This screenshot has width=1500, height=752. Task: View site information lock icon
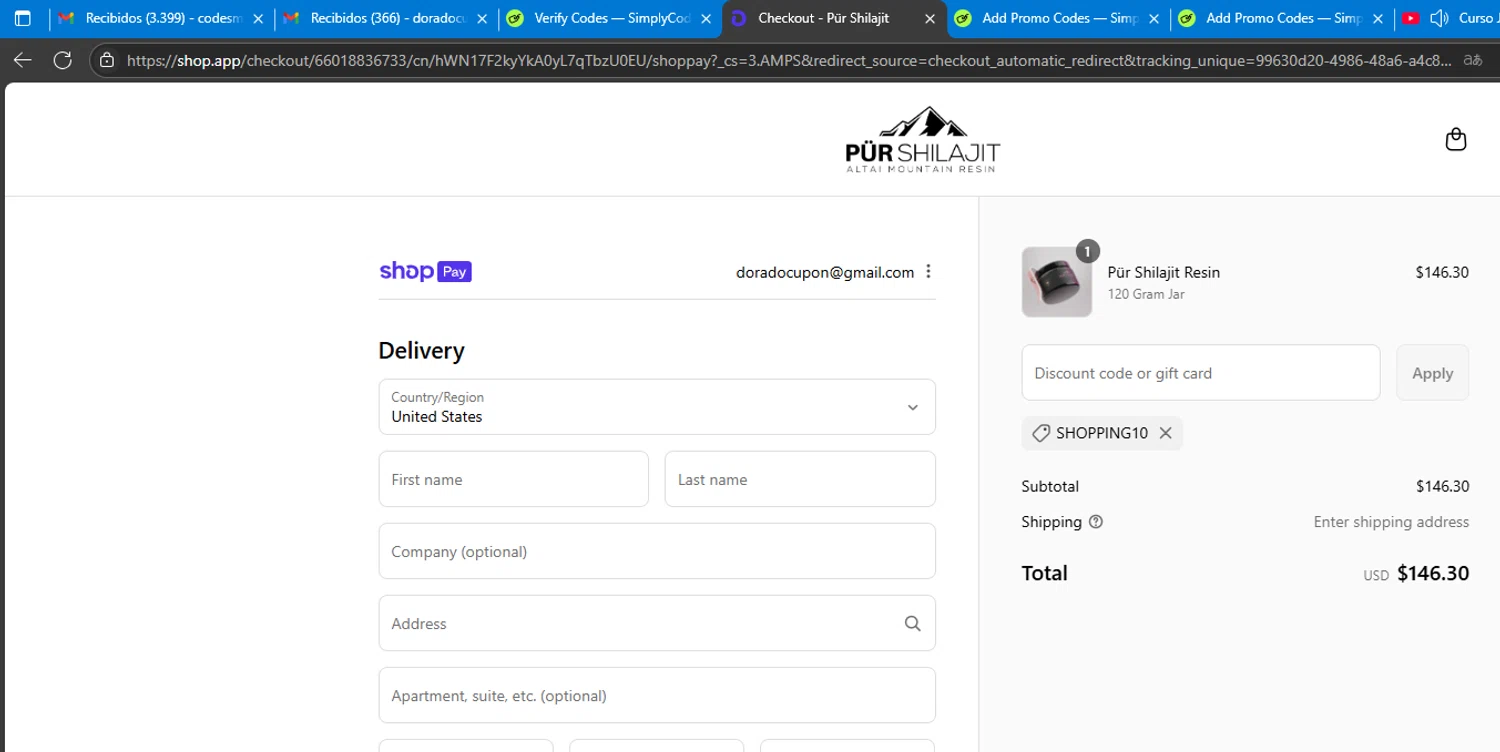107,60
